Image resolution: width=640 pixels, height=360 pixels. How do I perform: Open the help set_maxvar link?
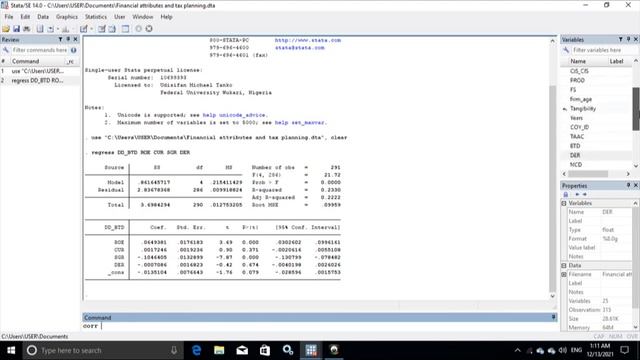tap(300, 122)
